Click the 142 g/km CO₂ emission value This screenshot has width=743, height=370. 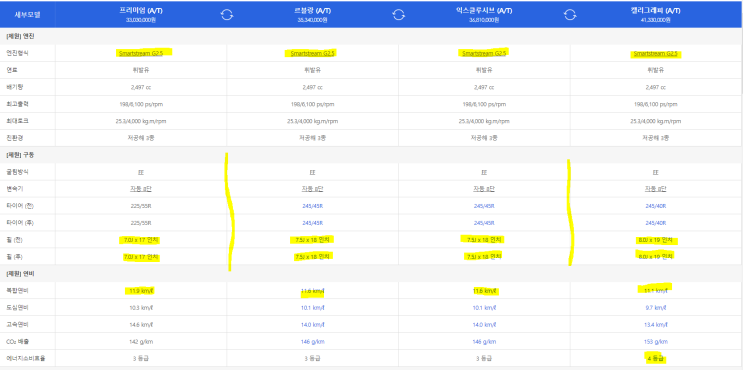141,342
